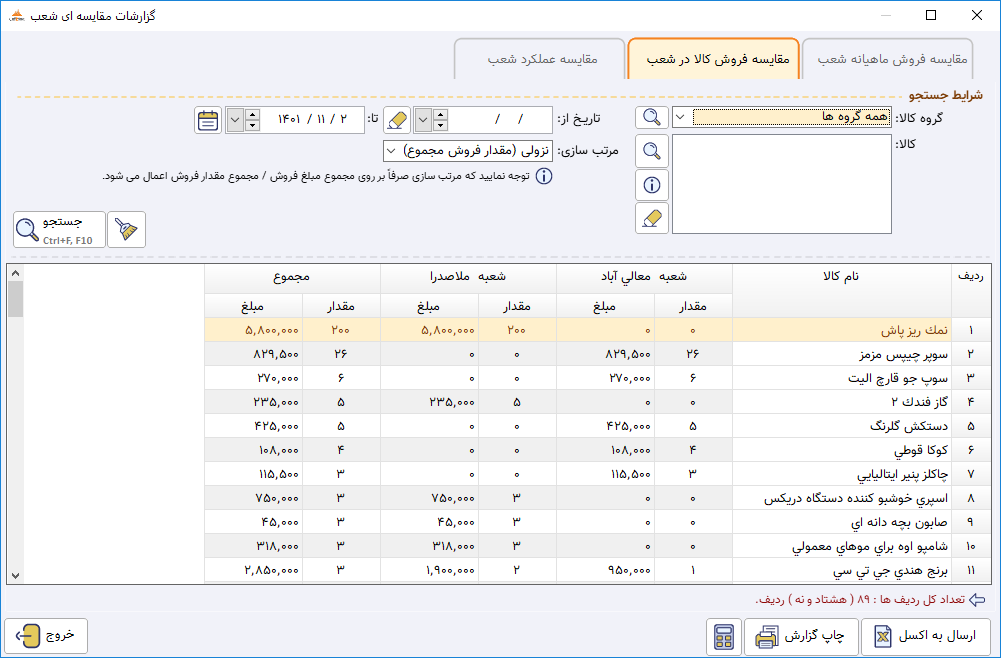The width and height of the screenshot is (1001, 658).
Task: Click the جستجو search button
Action: (x=59, y=229)
